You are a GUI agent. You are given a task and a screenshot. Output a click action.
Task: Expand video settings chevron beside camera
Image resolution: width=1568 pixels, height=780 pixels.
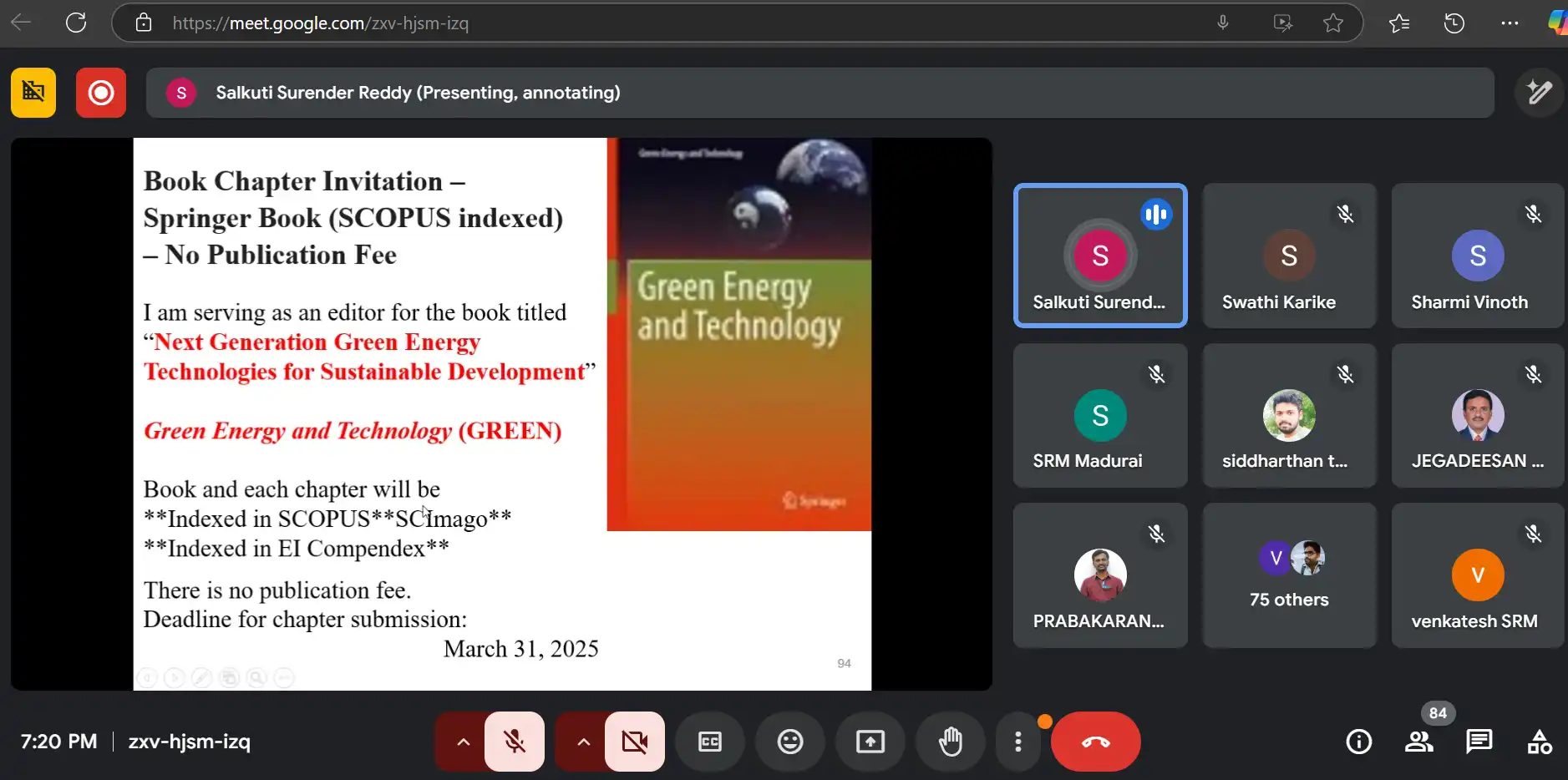pos(583,742)
